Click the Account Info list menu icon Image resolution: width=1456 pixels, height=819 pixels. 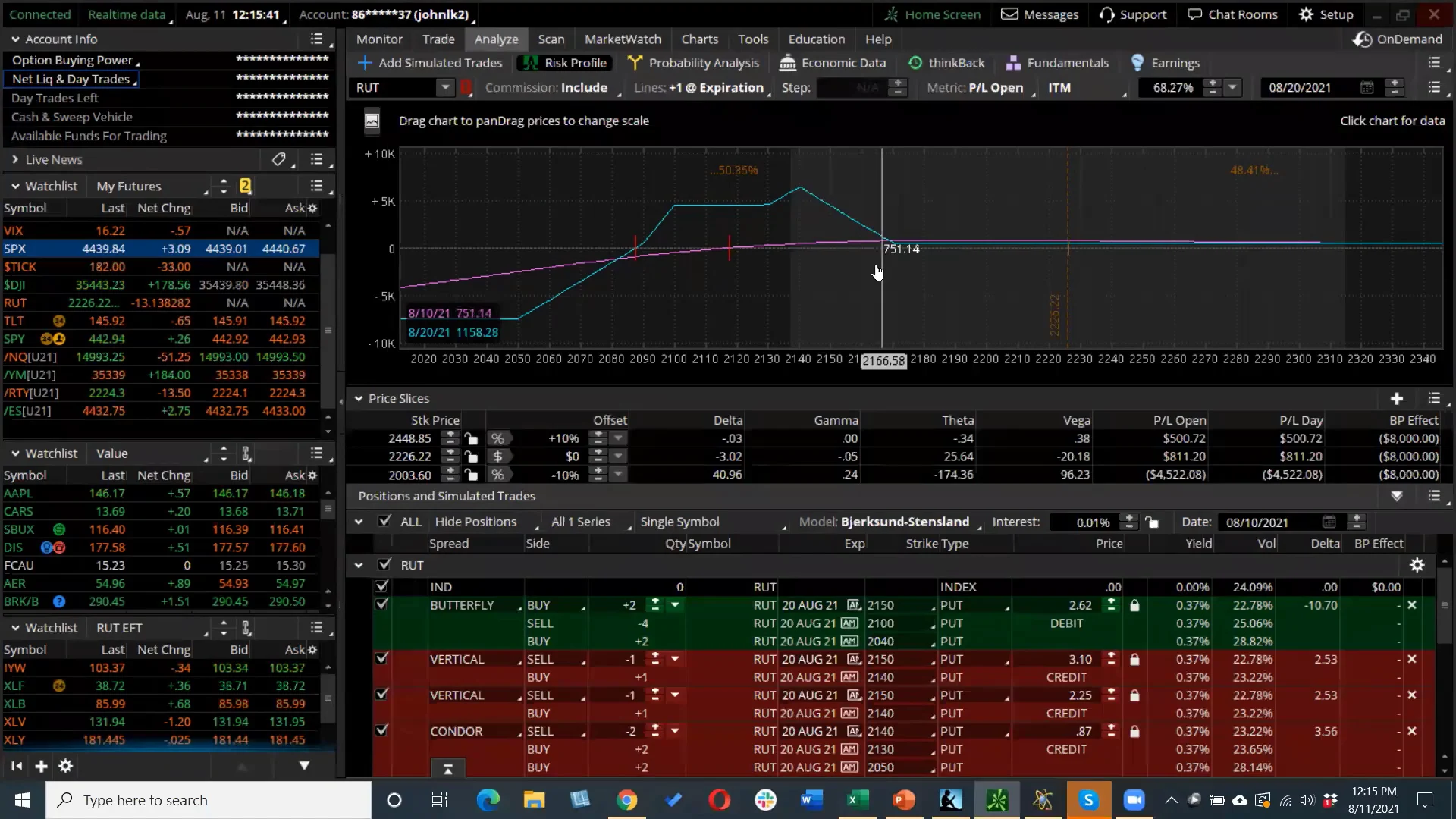(x=317, y=39)
